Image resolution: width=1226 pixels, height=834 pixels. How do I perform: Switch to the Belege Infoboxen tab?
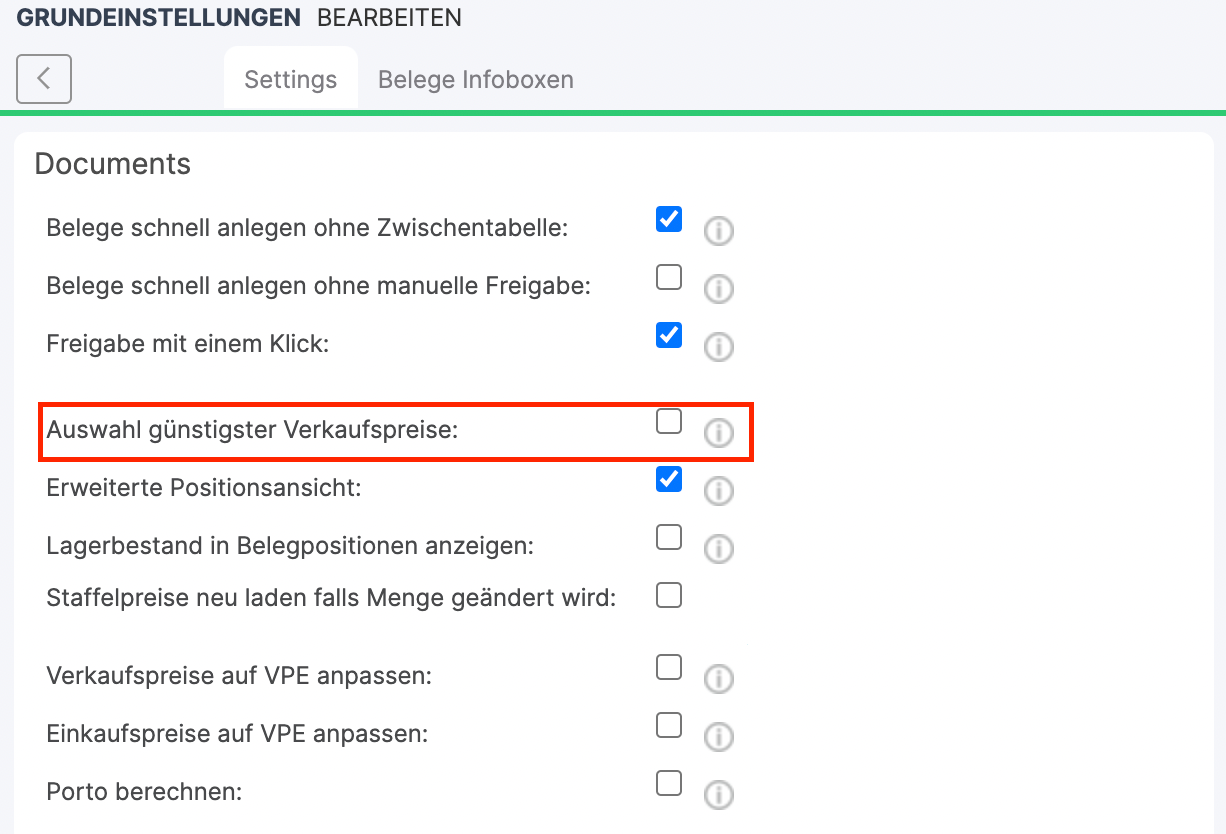click(x=476, y=79)
